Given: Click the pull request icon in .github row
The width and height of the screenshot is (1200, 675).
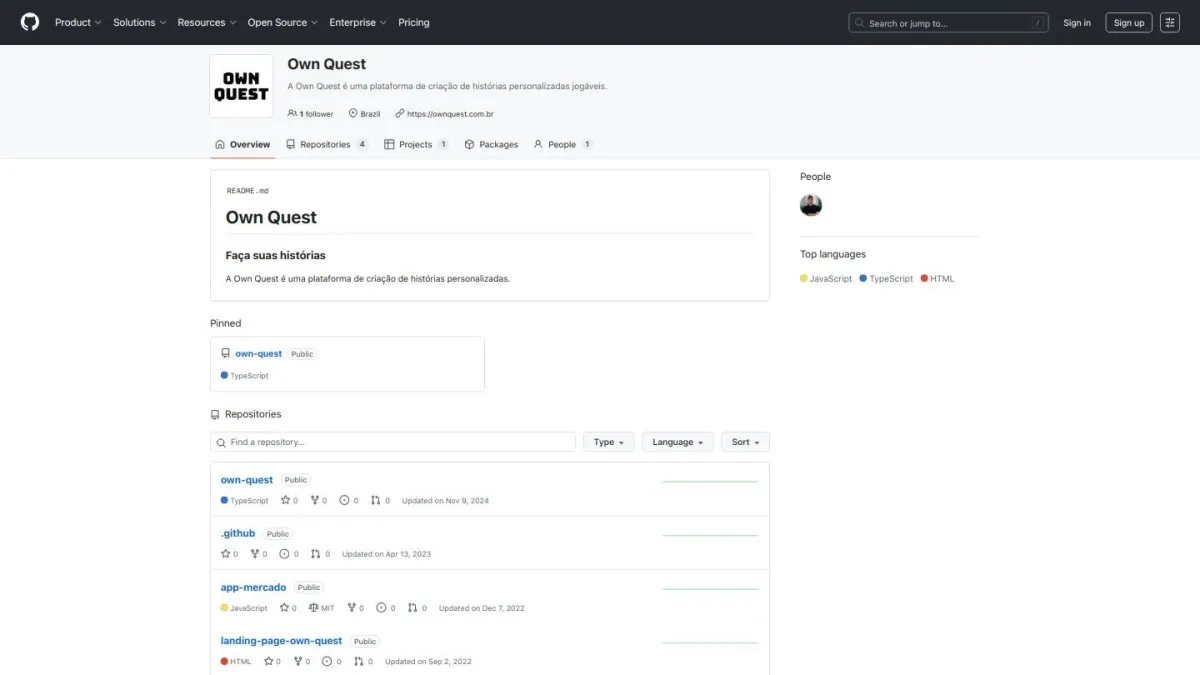Looking at the screenshot, I should (x=315, y=554).
